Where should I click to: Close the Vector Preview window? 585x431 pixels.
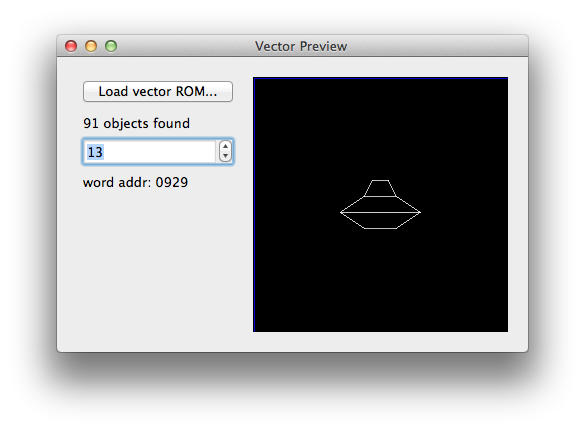(x=71, y=46)
